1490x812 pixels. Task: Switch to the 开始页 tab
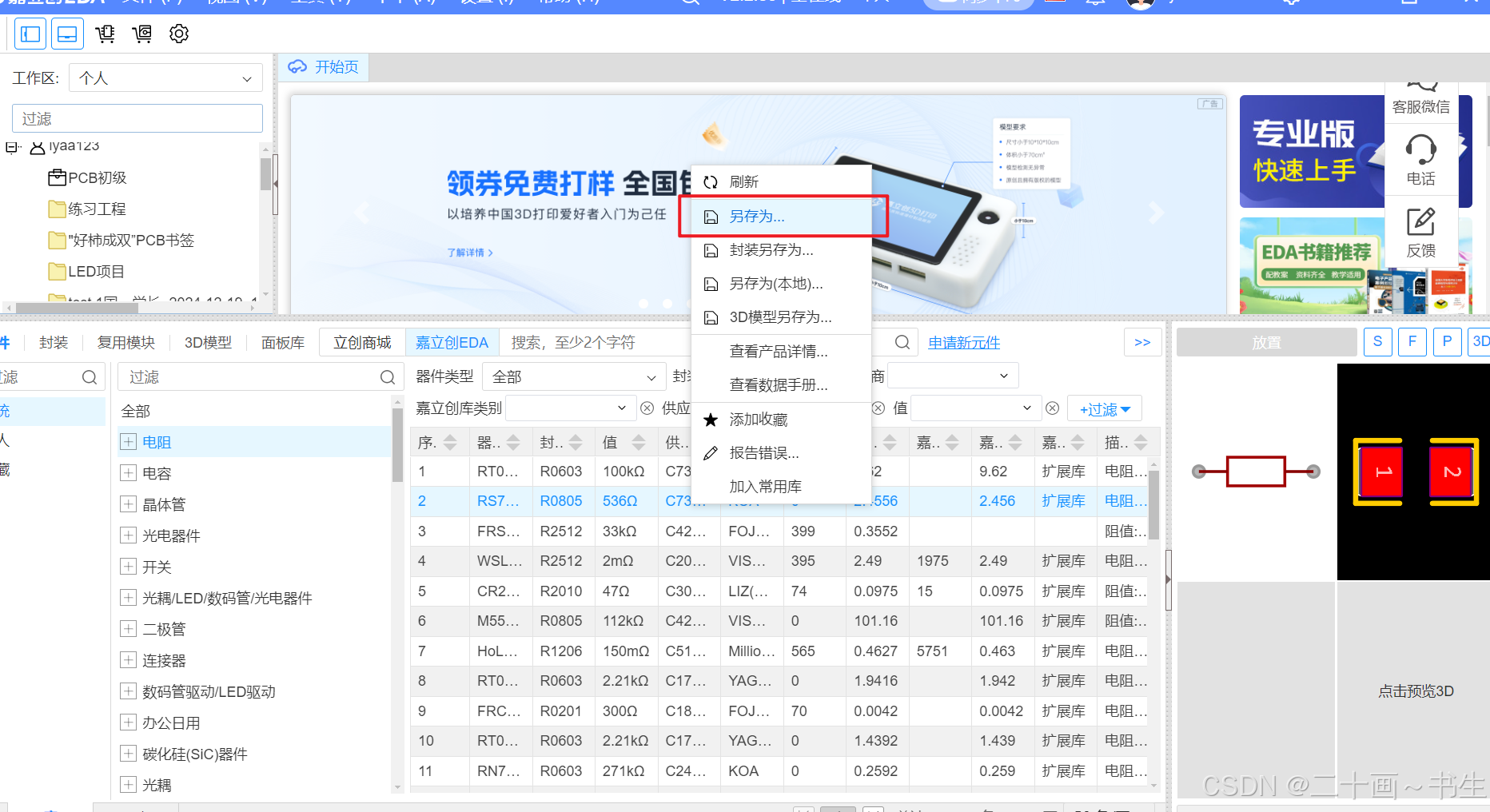tap(324, 67)
